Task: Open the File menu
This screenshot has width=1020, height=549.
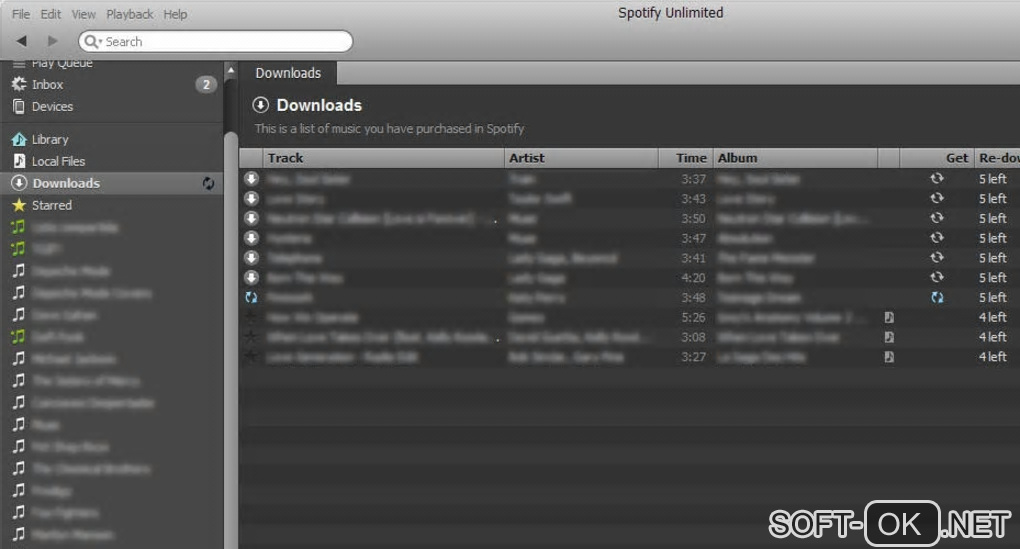Action: [21, 14]
